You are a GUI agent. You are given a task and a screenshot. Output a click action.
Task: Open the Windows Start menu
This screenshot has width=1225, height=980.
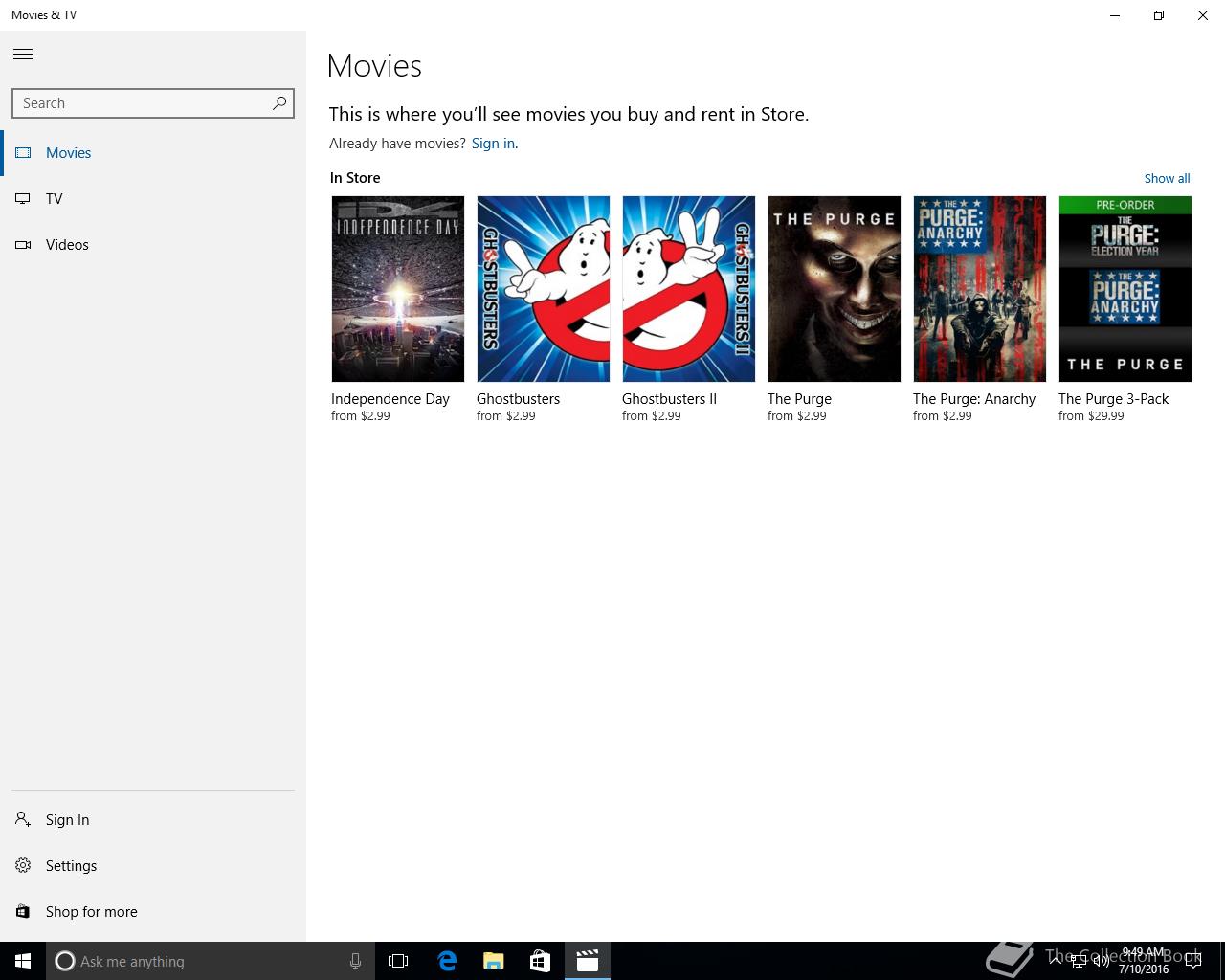tap(23, 961)
